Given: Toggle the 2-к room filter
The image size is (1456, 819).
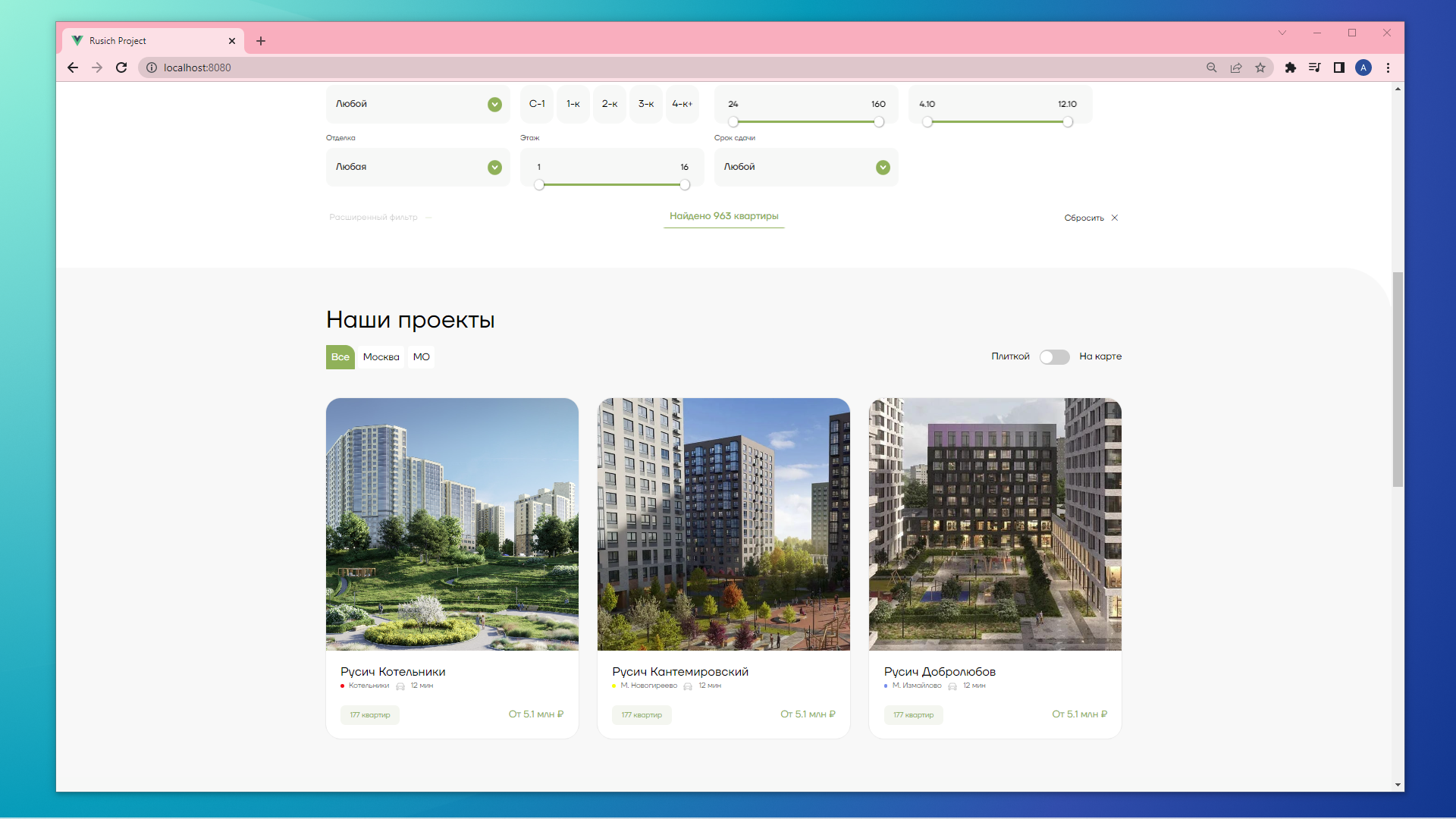Looking at the screenshot, I should tap(610, 104).
